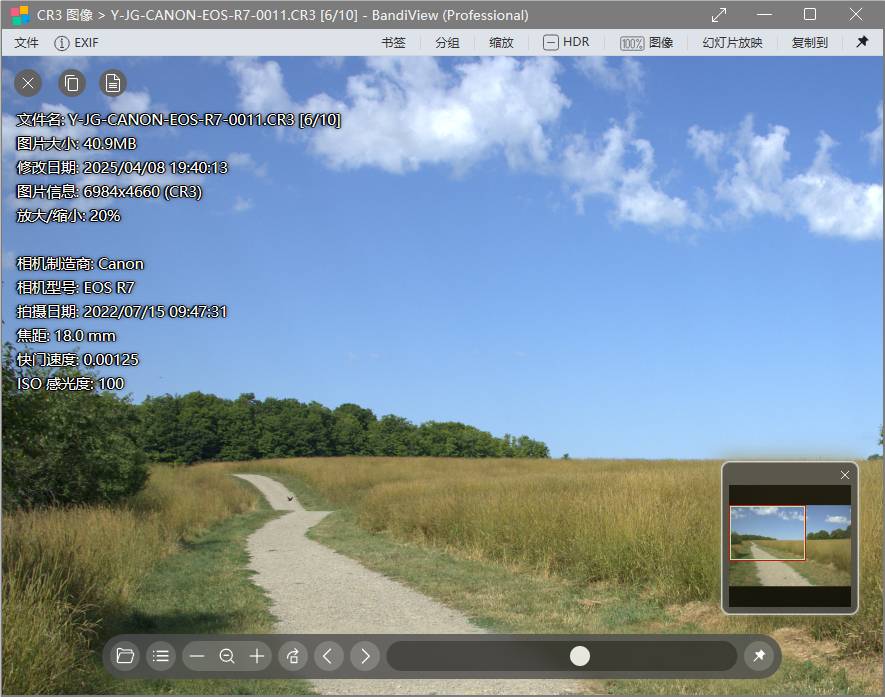The height and width of the screenshot is (697, 885).
Task: Open EXIF details document icon
Action: pos(113,84)
